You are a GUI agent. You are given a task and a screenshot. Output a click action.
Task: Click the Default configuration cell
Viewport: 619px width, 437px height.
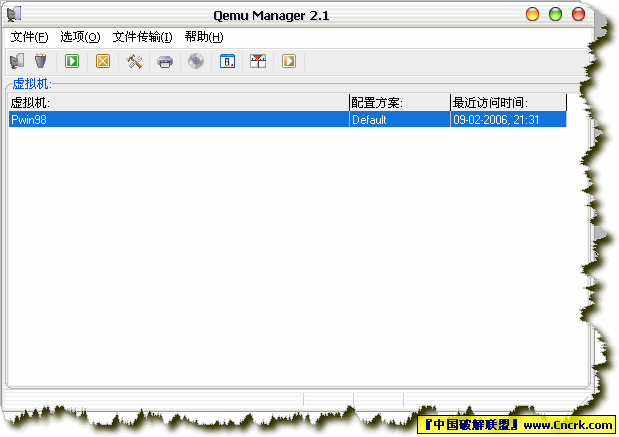point(400,119)
